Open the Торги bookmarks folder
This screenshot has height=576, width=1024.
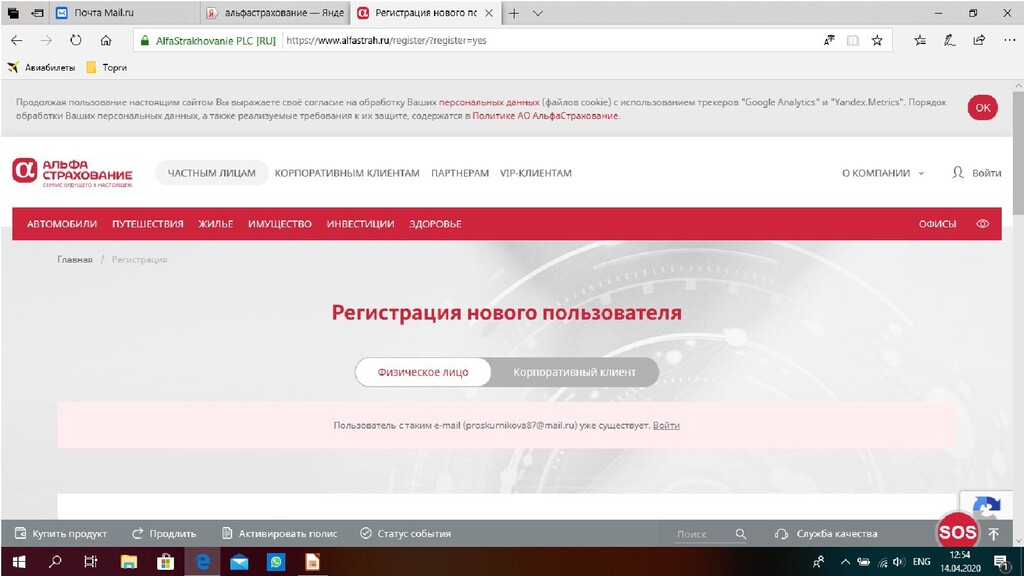coord(106,67)
